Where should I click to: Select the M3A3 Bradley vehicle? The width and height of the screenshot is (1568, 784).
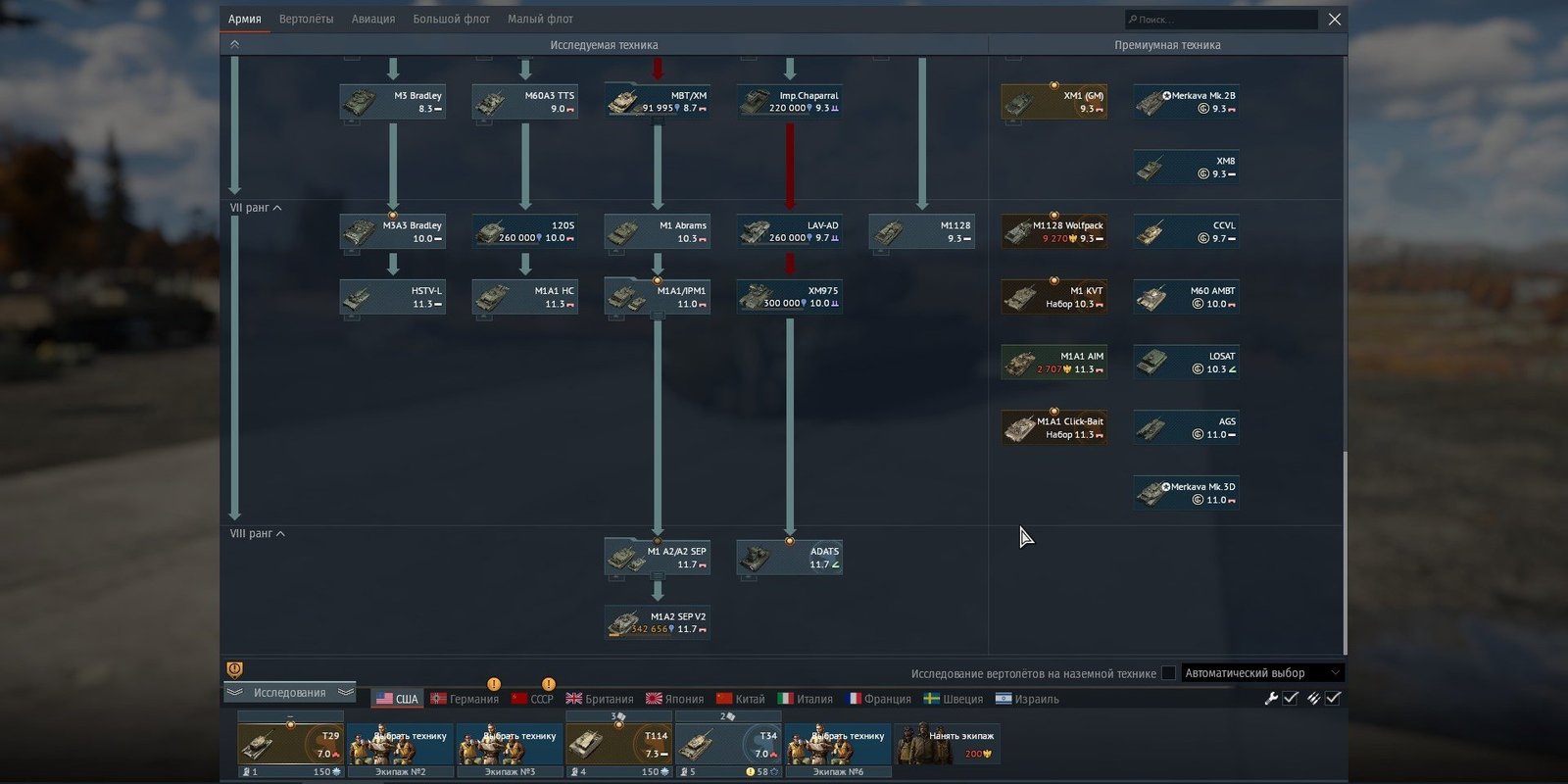pos(392,232)
